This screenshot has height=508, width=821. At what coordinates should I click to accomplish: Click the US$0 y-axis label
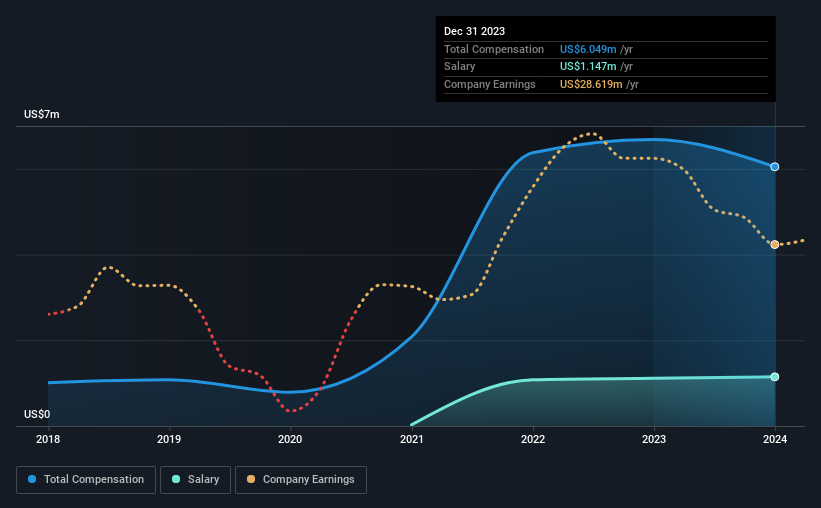37,414
